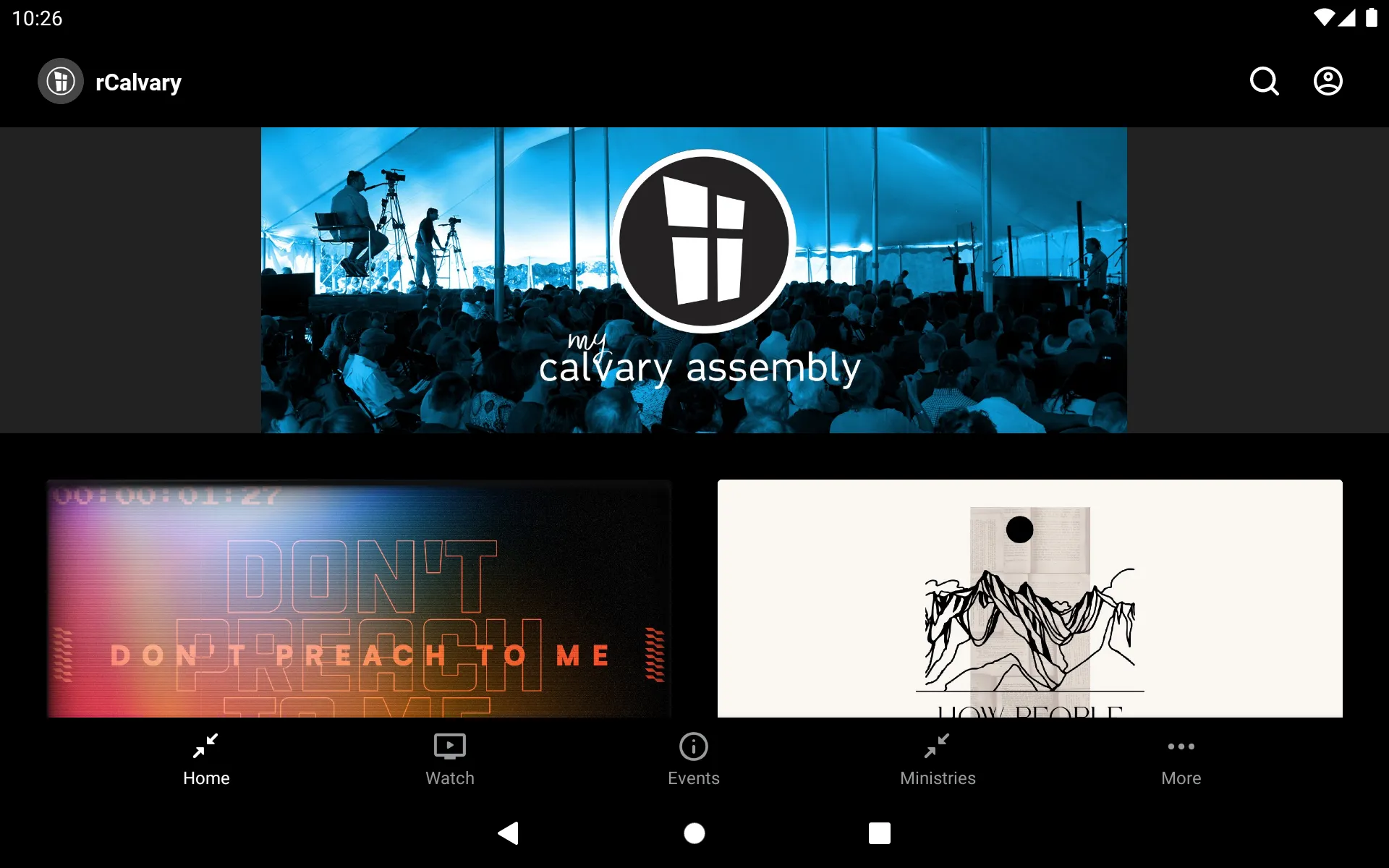Toggle Ministries section display
Image resolution: width=1389 pixels, height=868 pixels.
(x=938, y=759)
